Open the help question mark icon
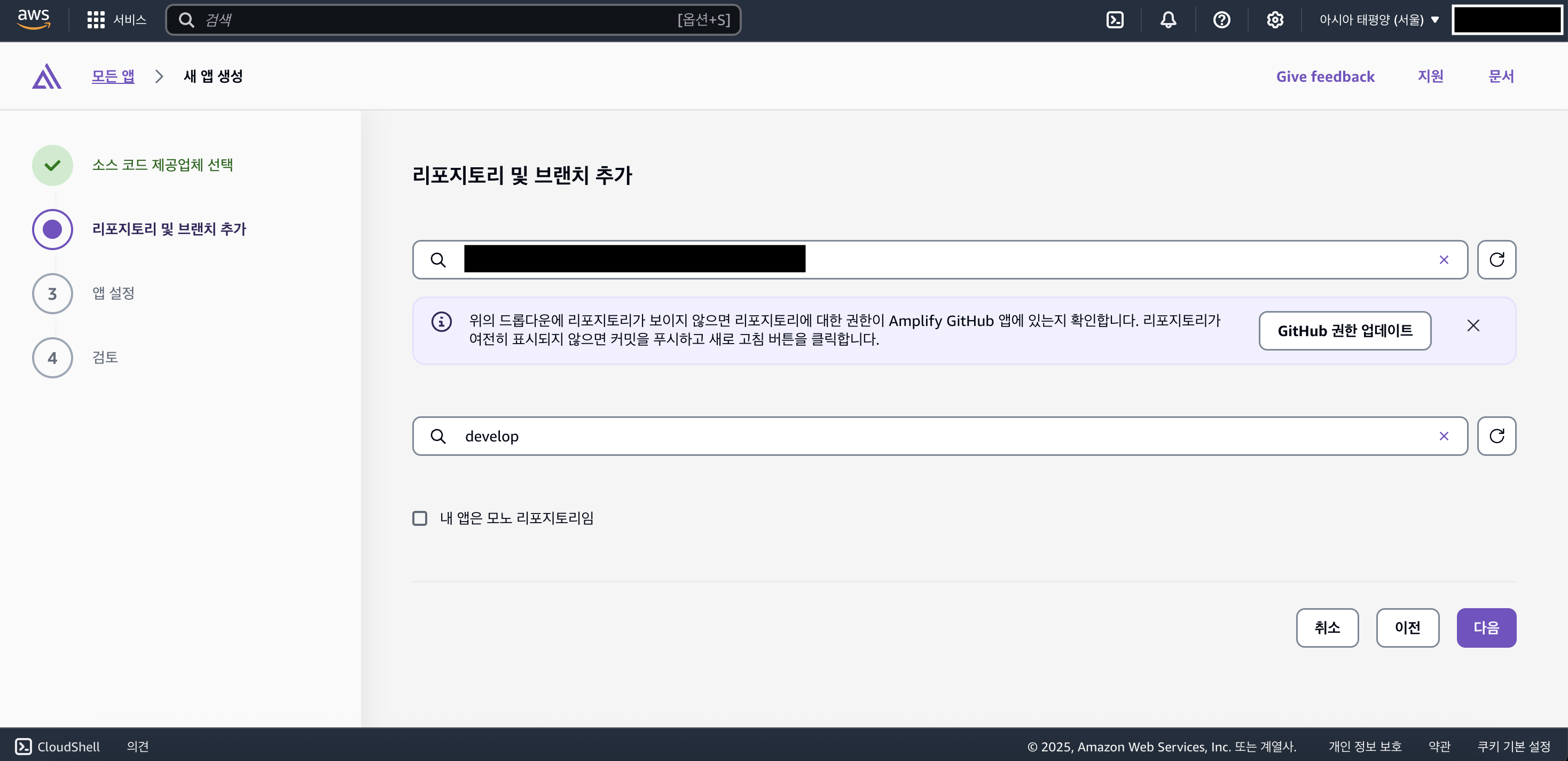 (x=1221, y=19)
